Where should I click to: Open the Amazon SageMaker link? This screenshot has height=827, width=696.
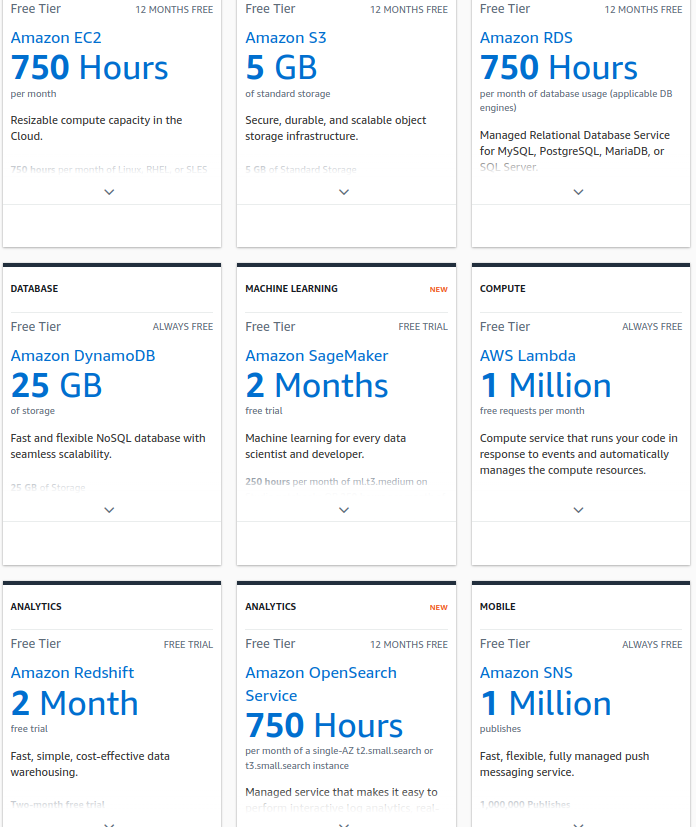[317, 356]
